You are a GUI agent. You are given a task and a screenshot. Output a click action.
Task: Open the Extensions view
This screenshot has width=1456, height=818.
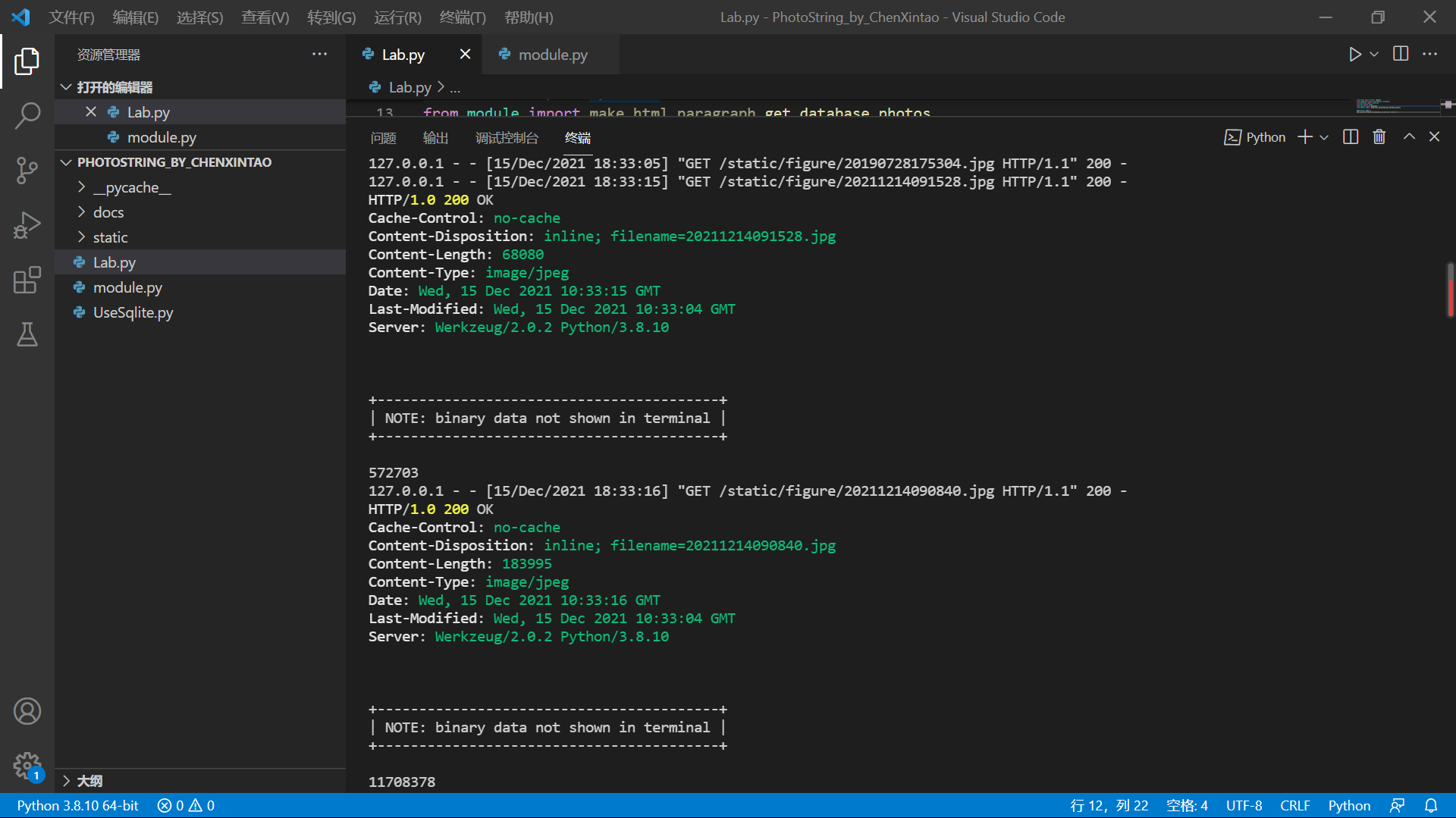tap(27, 280)
